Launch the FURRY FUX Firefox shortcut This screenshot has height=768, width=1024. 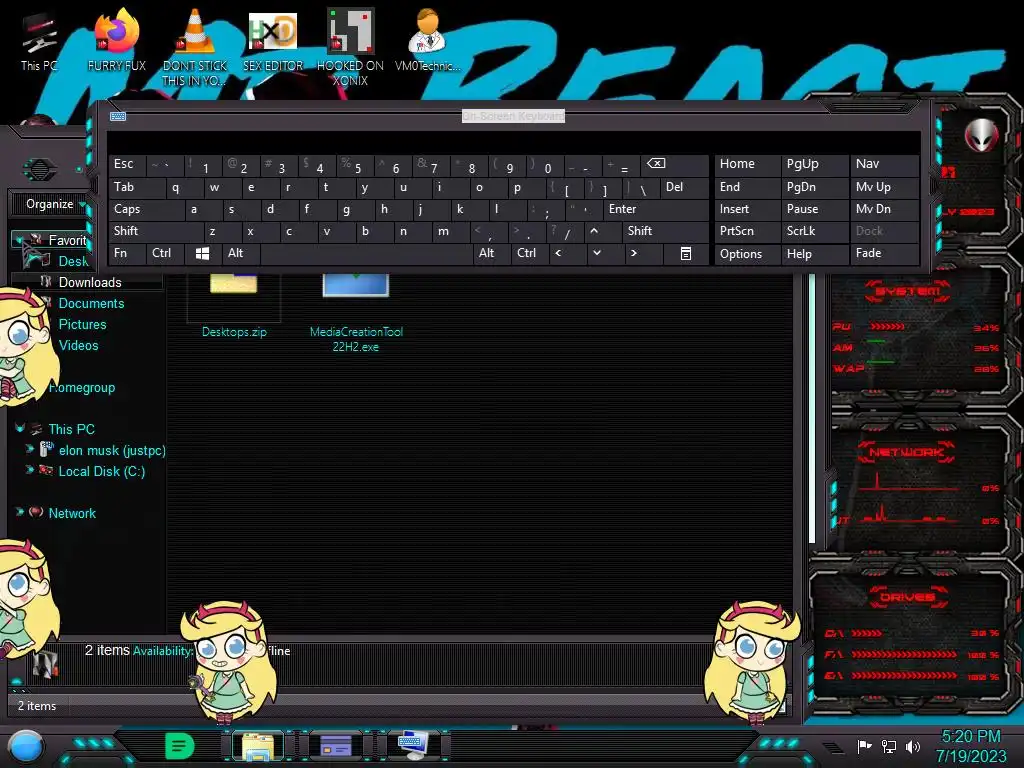[117, 40]
